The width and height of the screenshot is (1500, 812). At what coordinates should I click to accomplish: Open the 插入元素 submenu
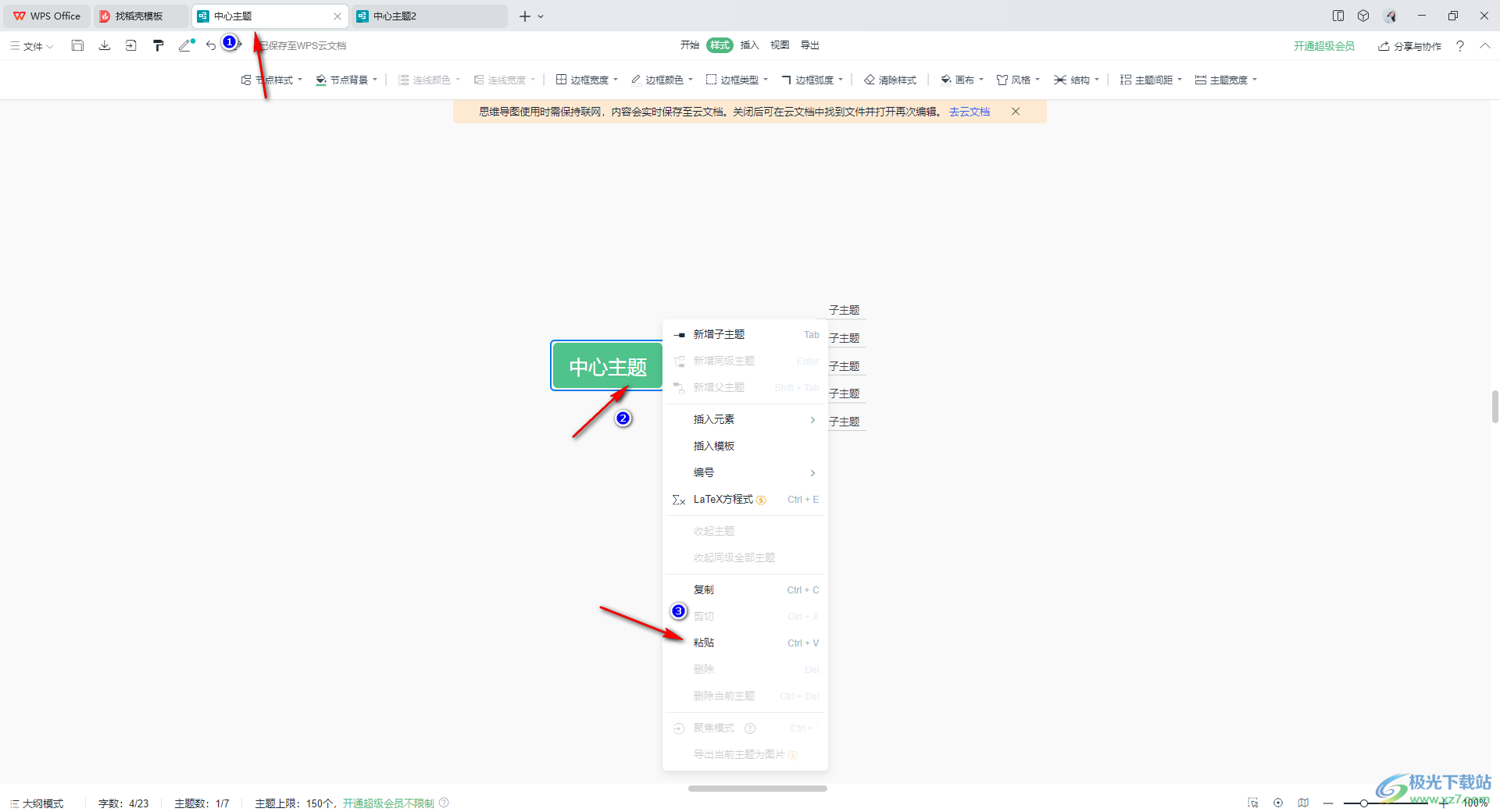(745, 419)
